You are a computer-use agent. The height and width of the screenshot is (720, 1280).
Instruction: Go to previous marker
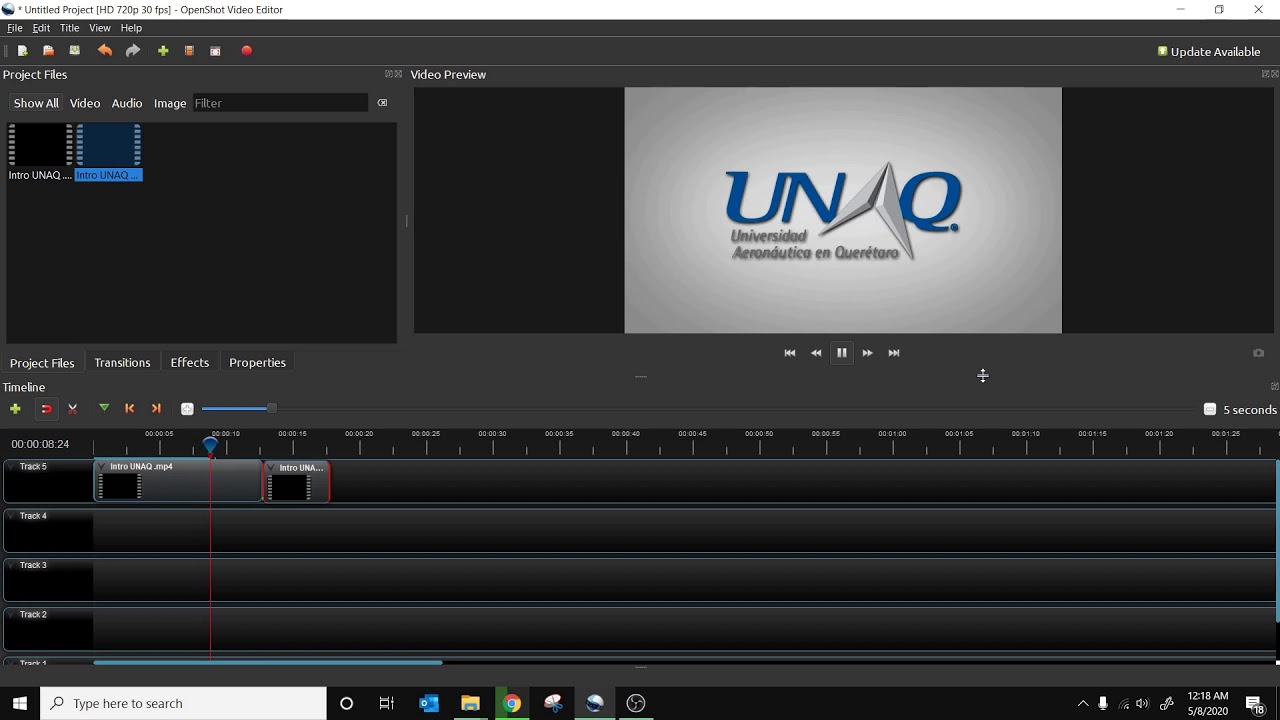(x=130, y=409)
